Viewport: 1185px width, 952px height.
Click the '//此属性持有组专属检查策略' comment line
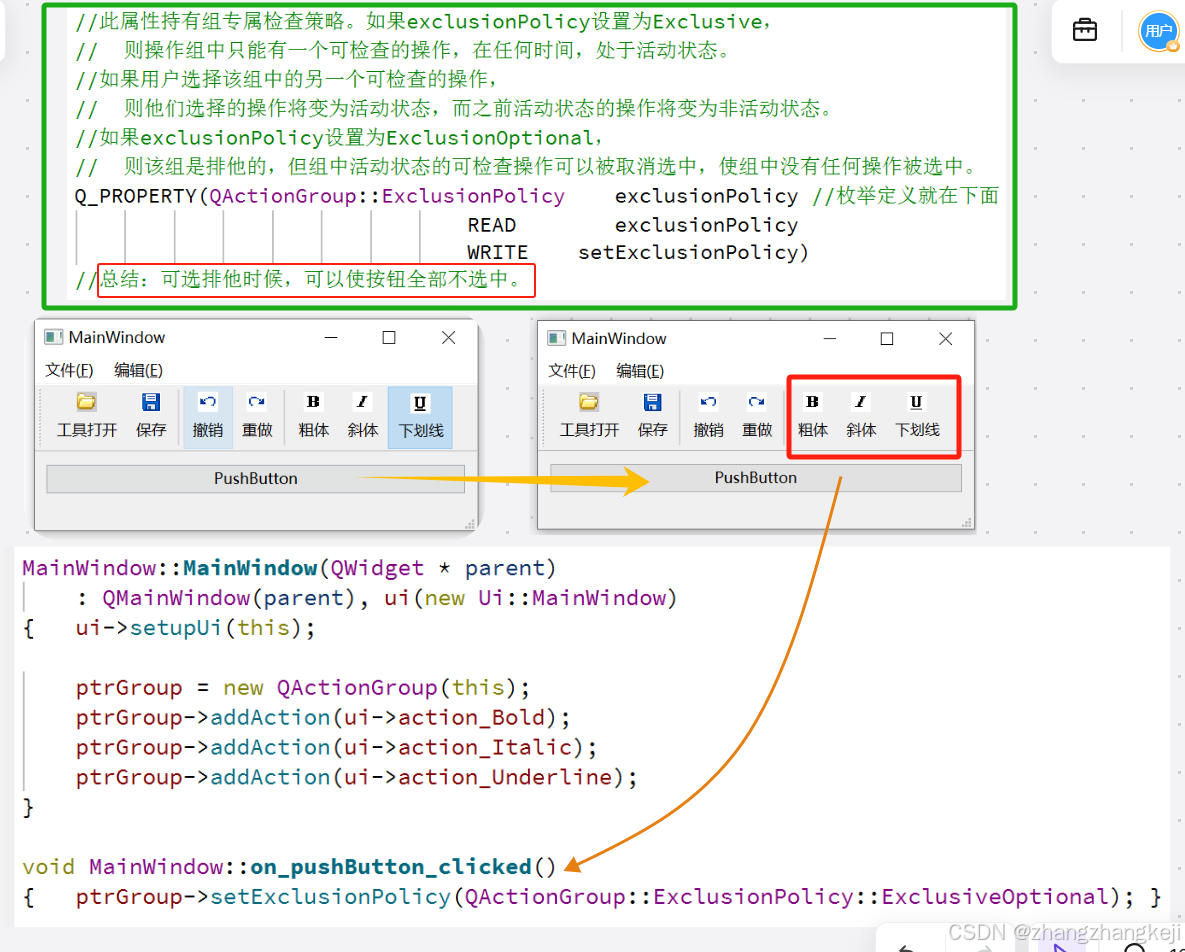pyautogui.click(x=423, y=21)
